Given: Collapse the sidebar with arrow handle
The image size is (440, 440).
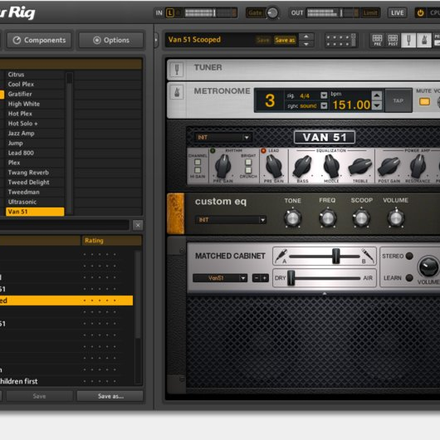Looking at the screenshot, I should point(156,40).
